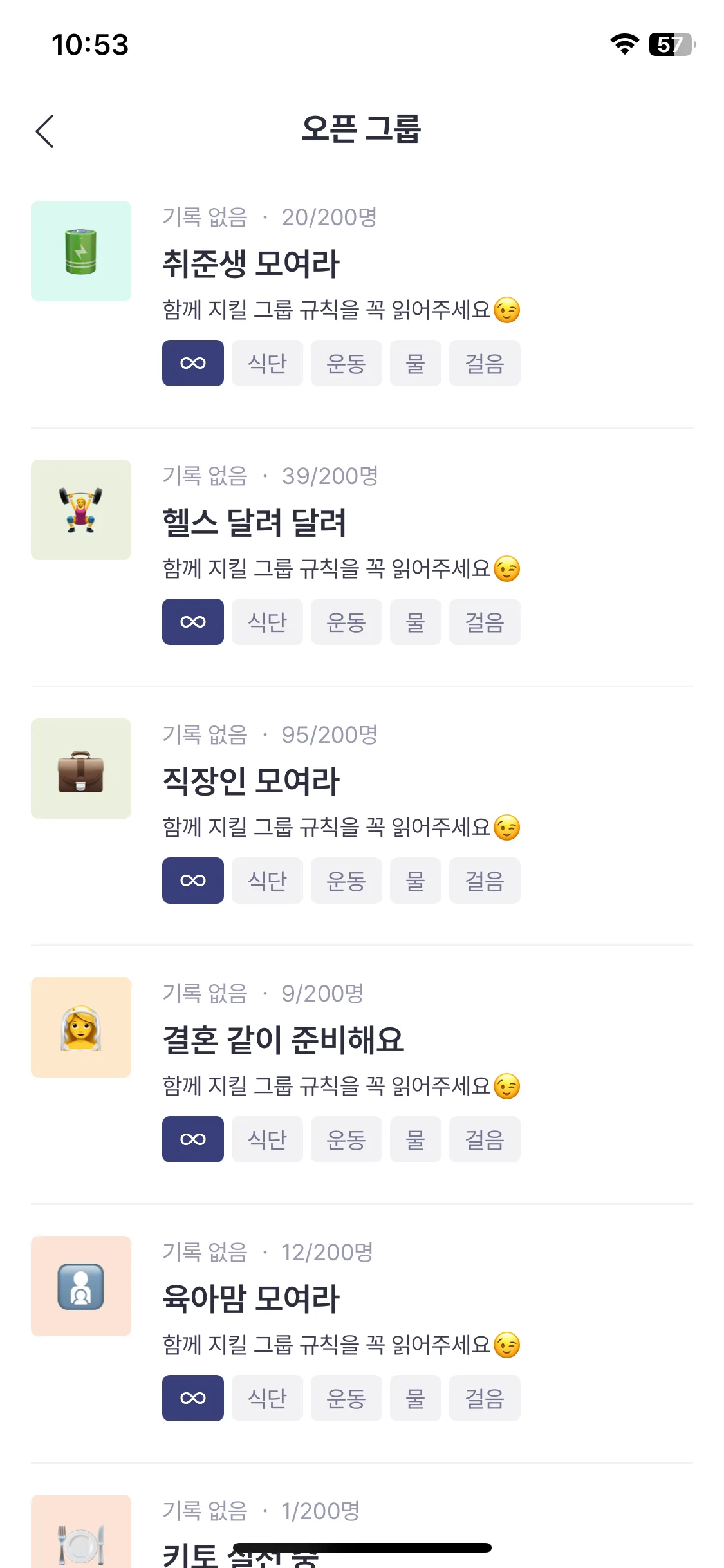Tap 운동 tag under 헬스 달려 달려
The width and height of the screenshot is (724, 1568).
click(x=346, y=622)
